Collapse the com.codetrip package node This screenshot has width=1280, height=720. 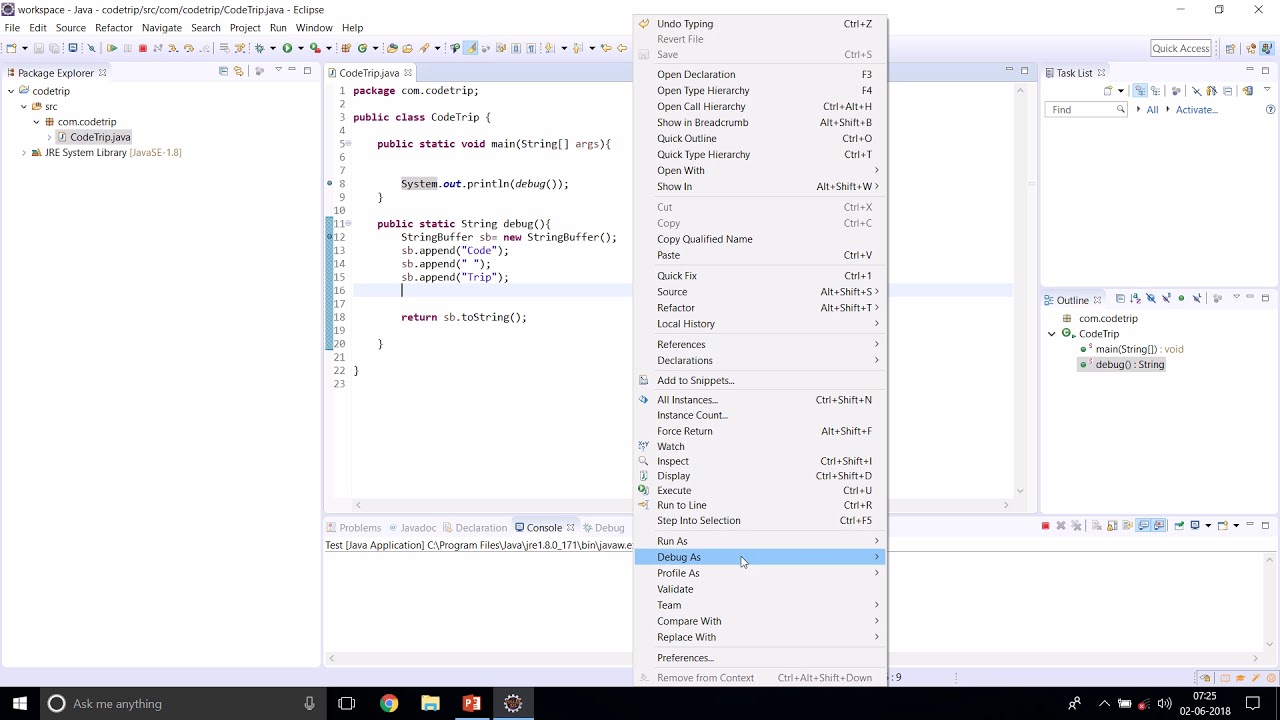click(36, 122)
